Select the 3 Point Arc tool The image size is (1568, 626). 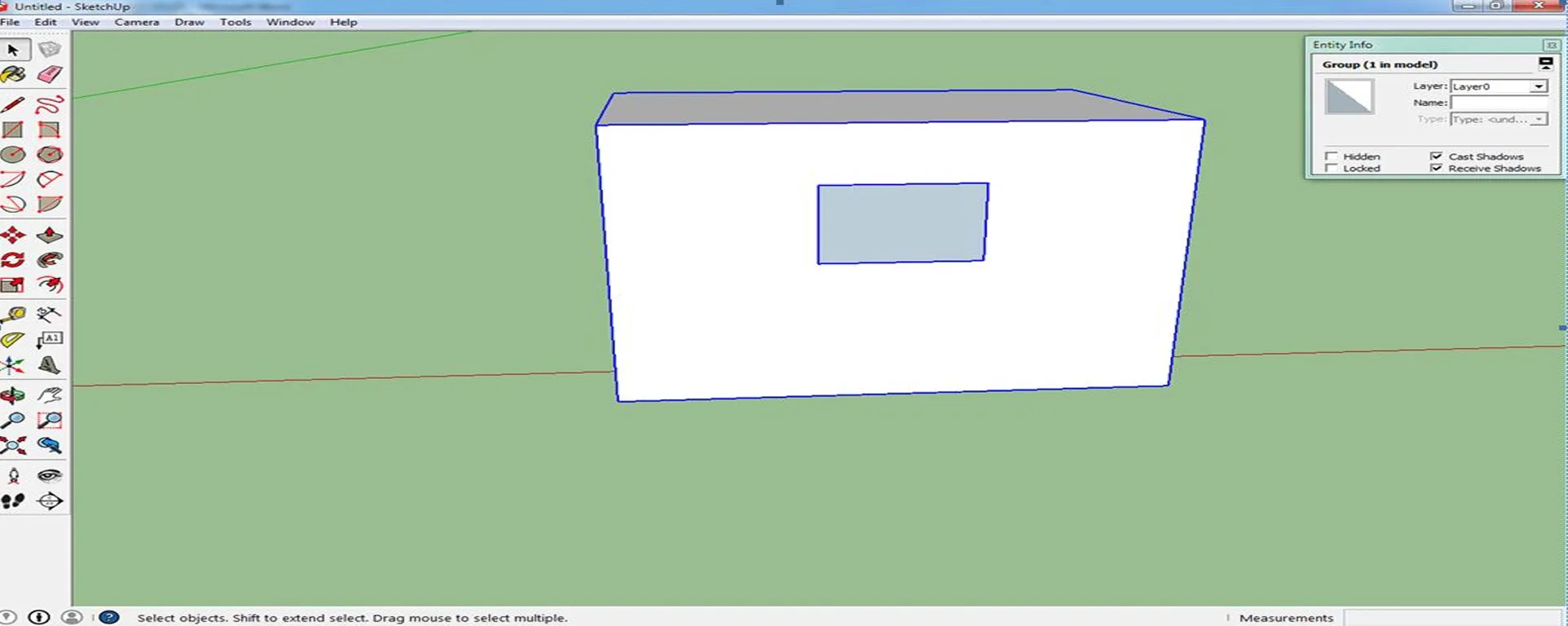tap(14, 204)
